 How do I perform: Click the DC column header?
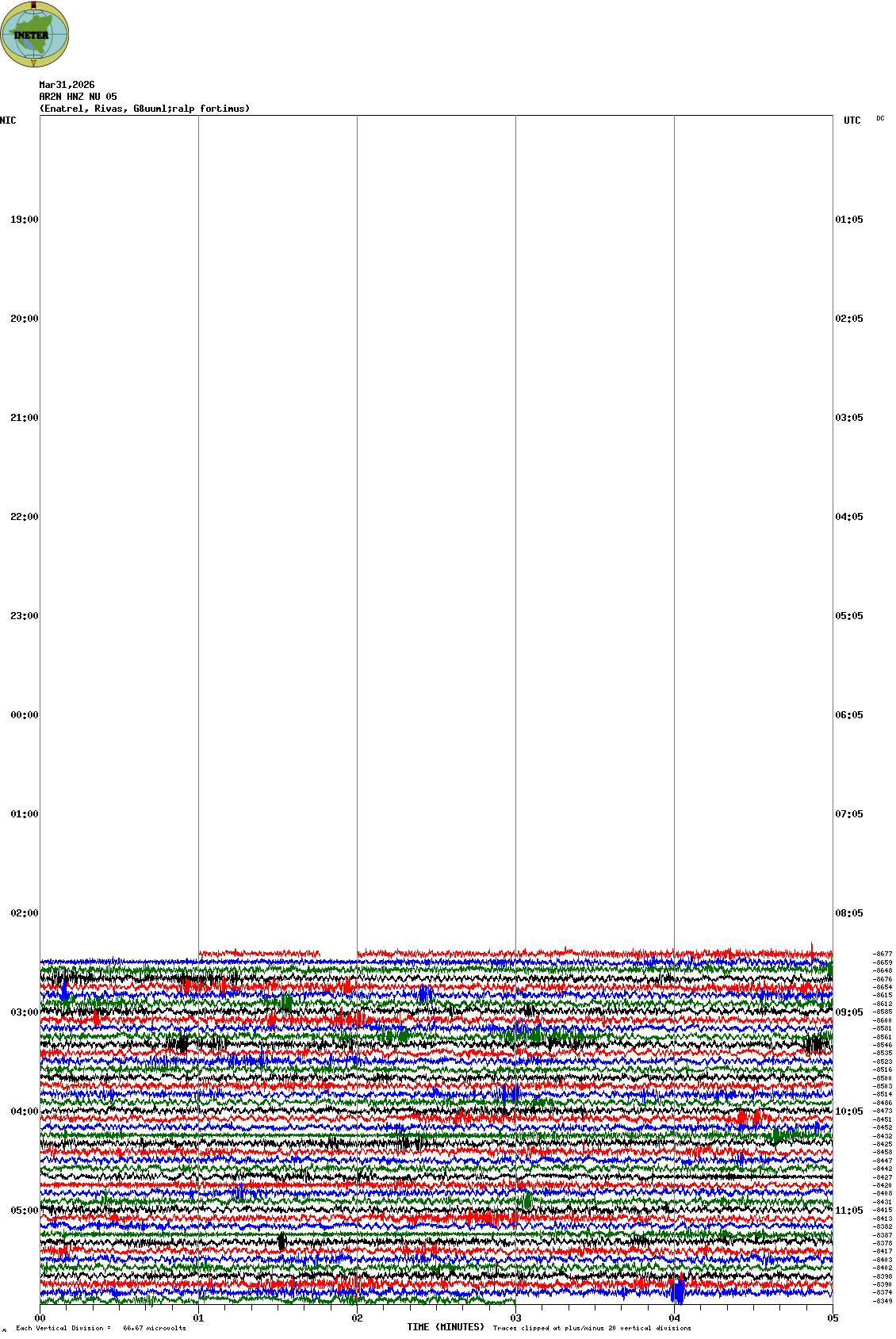click(x=880, y=119)
